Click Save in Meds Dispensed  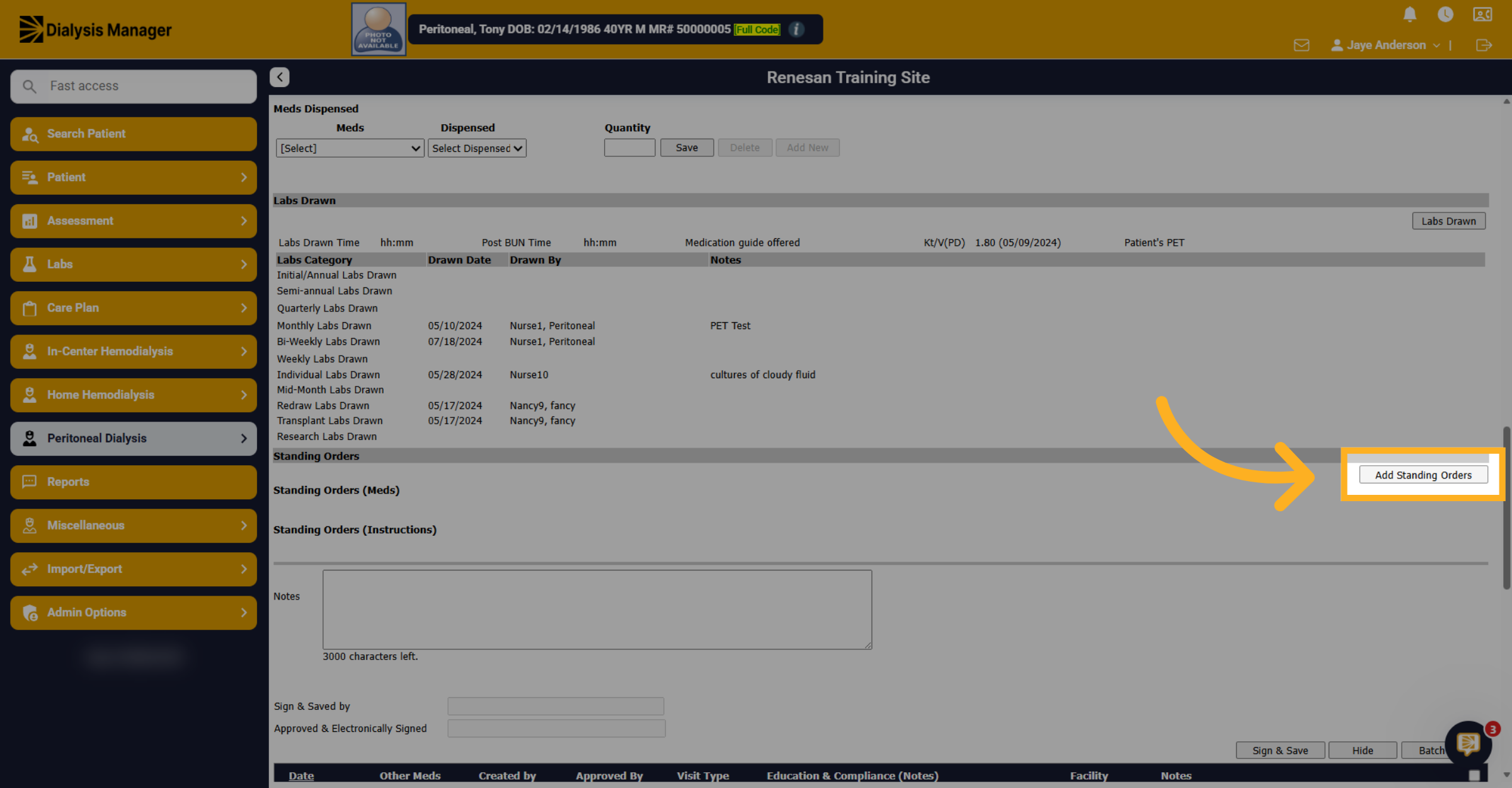coord(687,148)
